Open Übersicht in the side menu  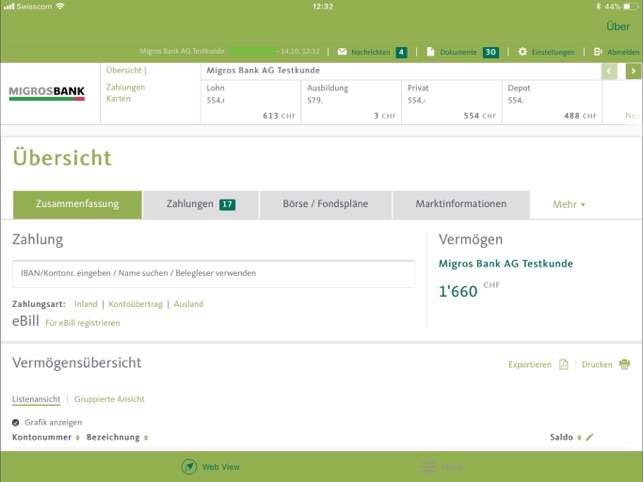tap(124, 71)
